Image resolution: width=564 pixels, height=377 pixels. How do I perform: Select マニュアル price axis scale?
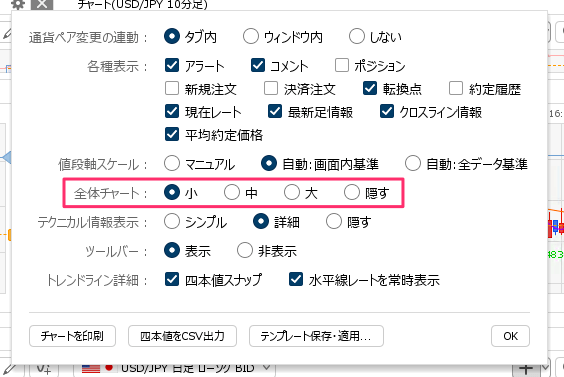pos(172,163)
